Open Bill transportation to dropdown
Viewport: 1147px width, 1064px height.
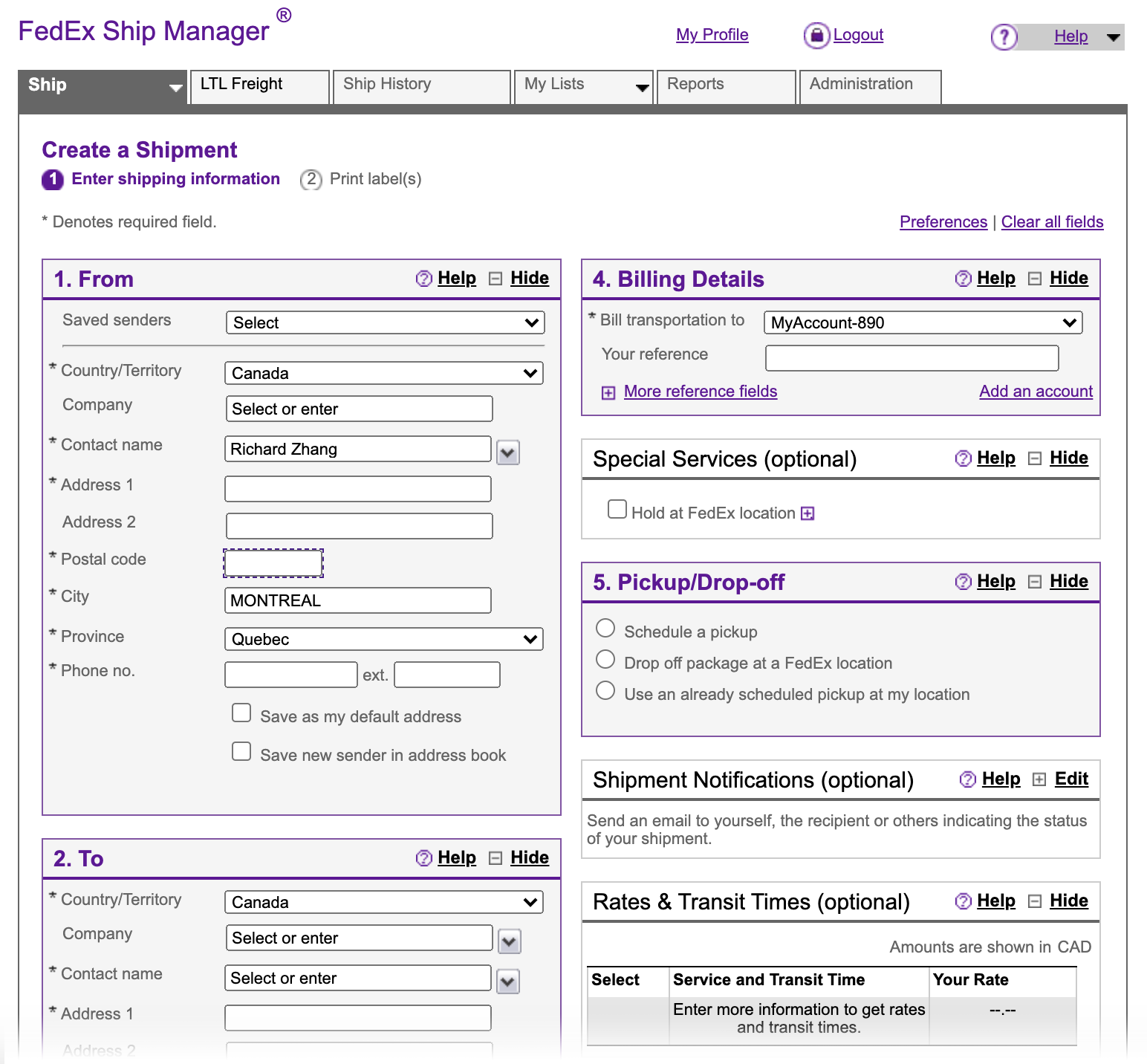click(923, 322)
